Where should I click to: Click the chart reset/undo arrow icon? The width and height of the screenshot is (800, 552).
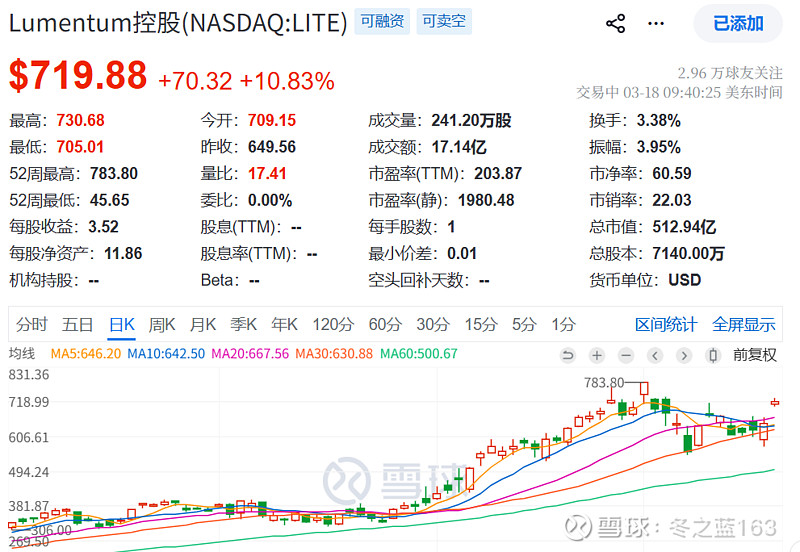coord(567,355)
